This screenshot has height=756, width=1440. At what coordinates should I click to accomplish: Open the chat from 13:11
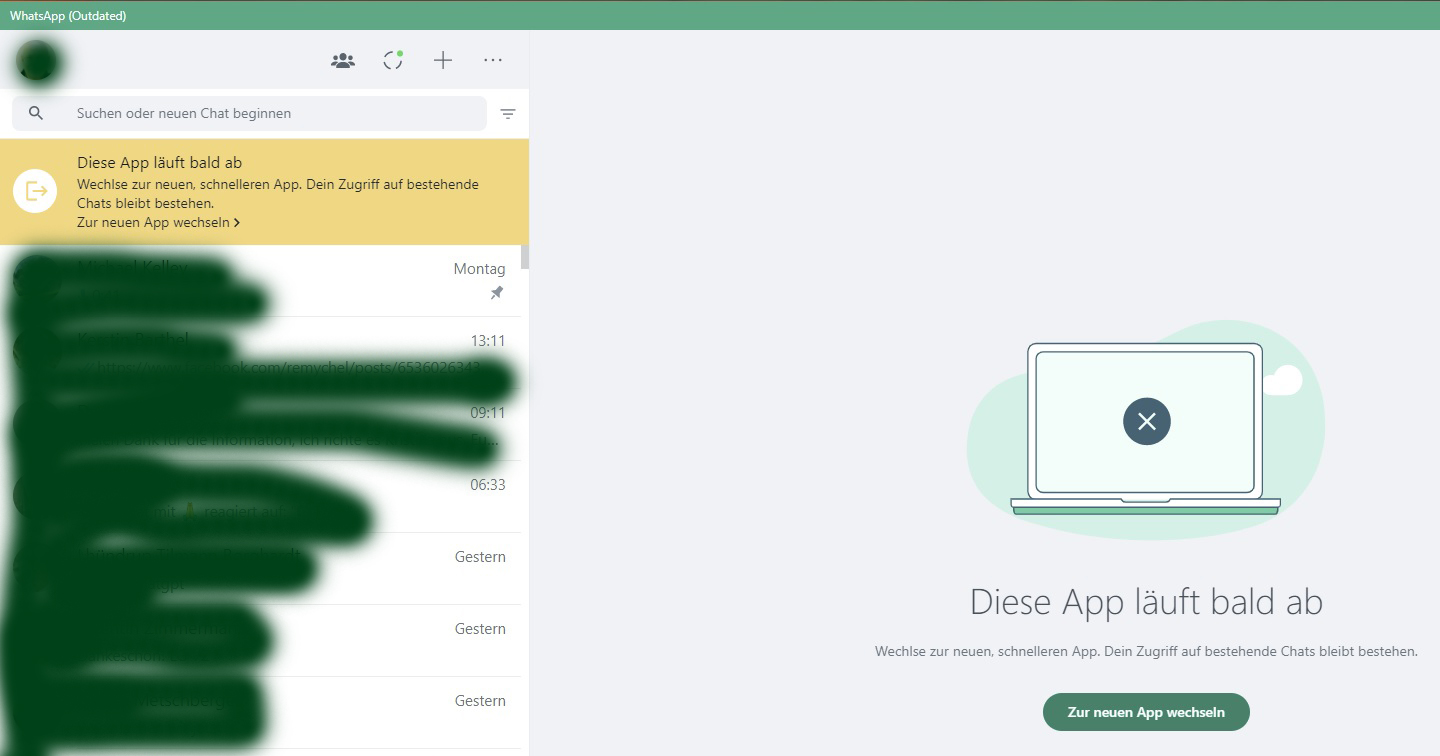click(261, 353)
